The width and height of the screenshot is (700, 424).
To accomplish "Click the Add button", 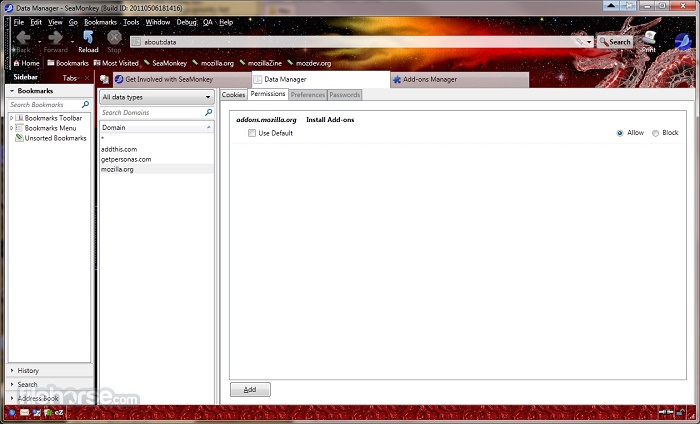I will 250,389.
